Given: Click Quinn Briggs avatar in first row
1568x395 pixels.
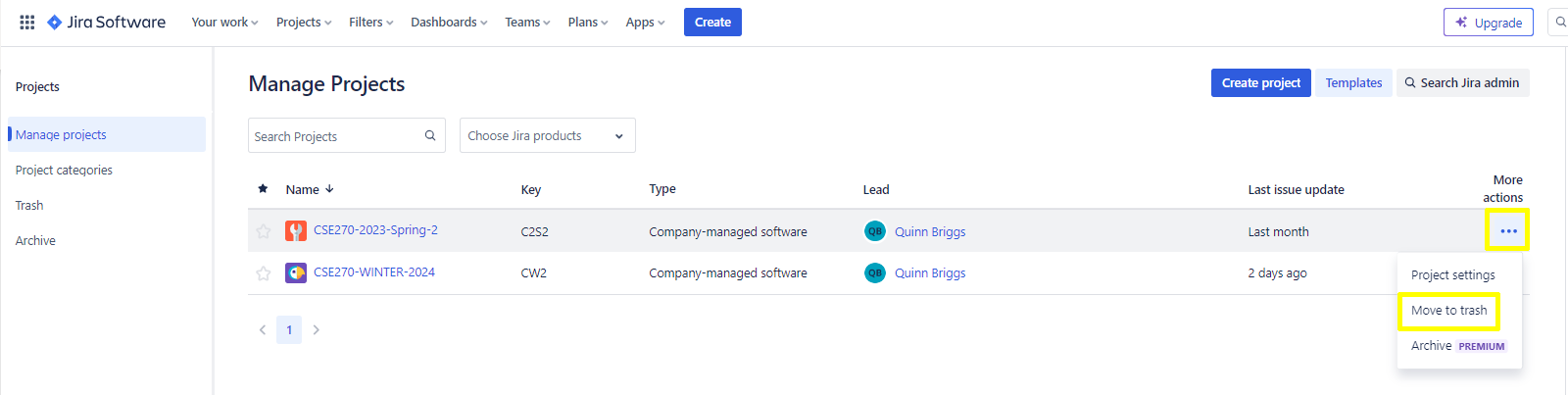Looking at the screenshot, I should pyautogui.click(x=874, y=231).
